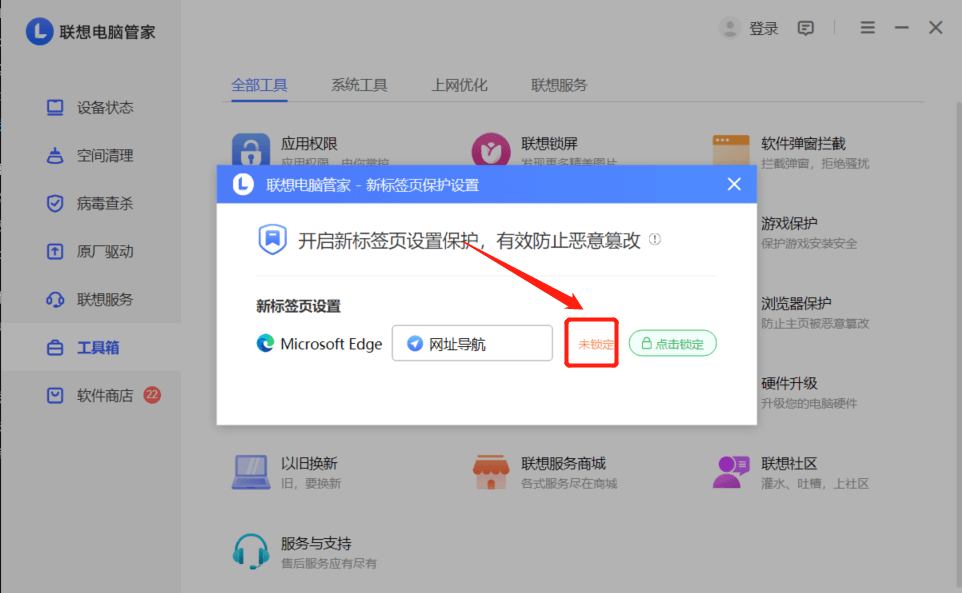Image resolution: width=962 pixels, height=593 pixels.
Task: Click the software store bag icon
Action: pos(55,396)
